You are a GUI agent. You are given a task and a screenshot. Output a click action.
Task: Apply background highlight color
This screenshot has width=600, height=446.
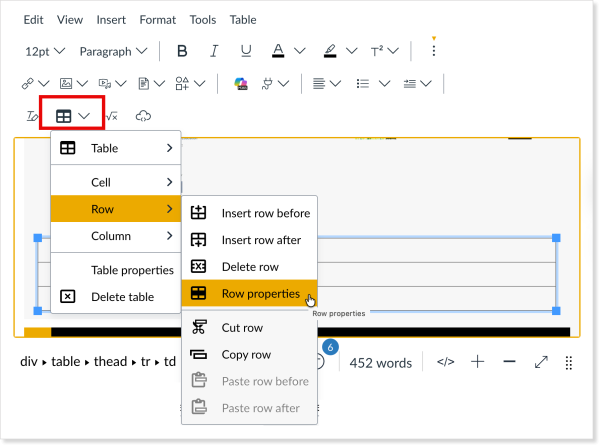pyautogui.click(x=330, y=51)
